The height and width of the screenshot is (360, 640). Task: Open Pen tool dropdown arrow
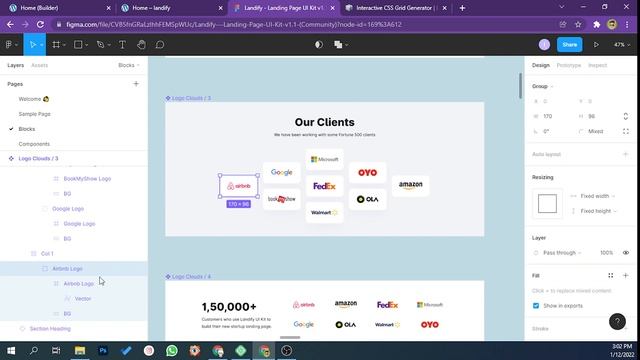(x=109, y=45)
